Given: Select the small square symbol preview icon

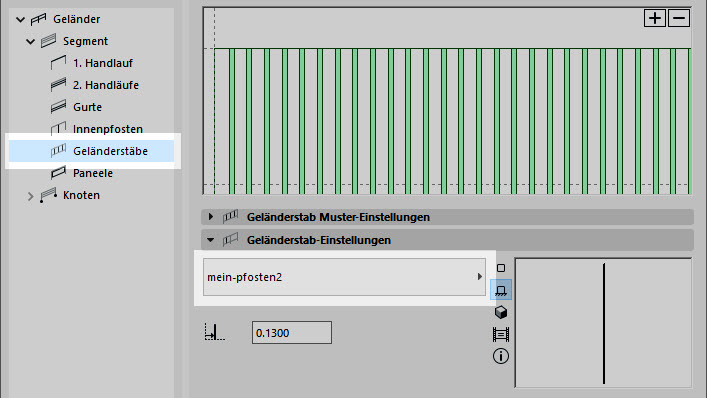Looking at the screenshot, I should coord(500,268).
